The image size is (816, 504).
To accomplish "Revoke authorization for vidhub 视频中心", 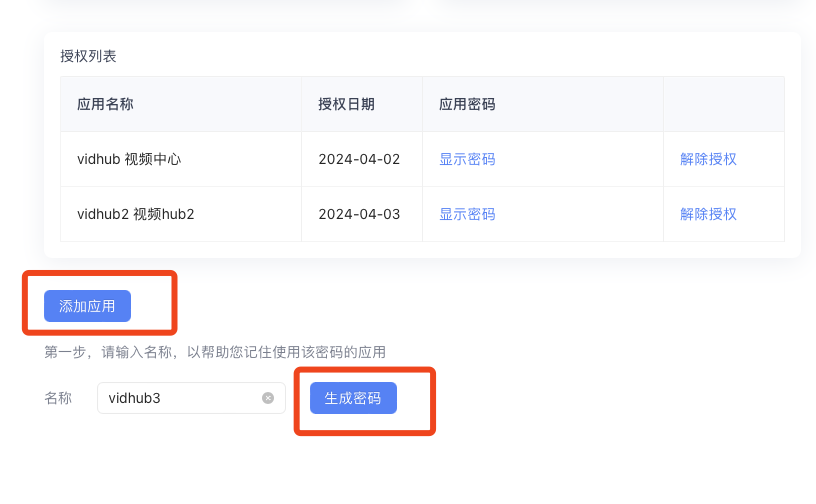I will pyautogui.click(x=708, y=159).
